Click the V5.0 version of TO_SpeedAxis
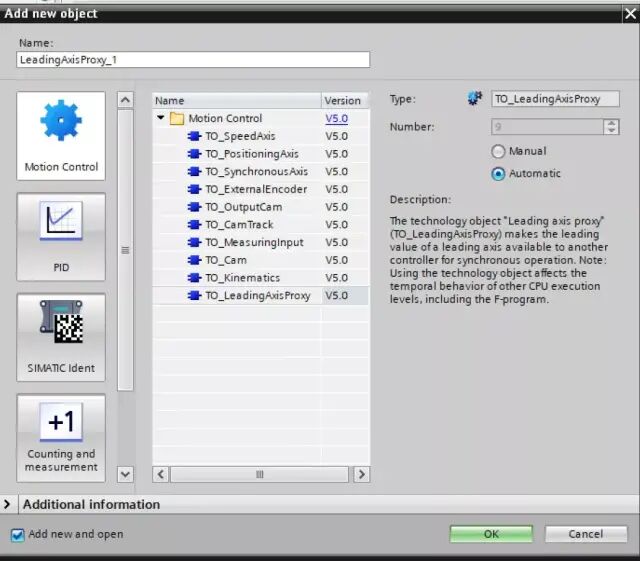Image resolution: width=640 pixels, height=561 pixels. tap(337, 136)
